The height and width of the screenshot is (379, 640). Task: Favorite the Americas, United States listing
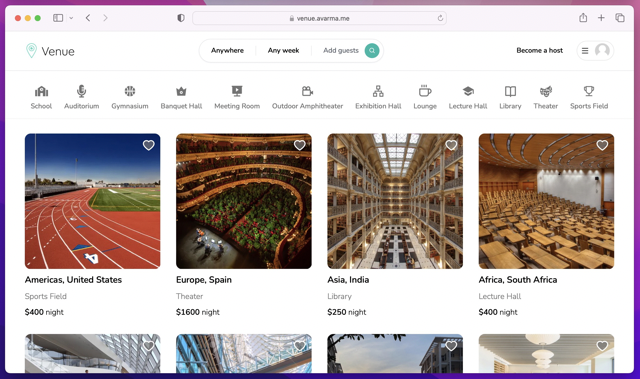tap(149, 145)
